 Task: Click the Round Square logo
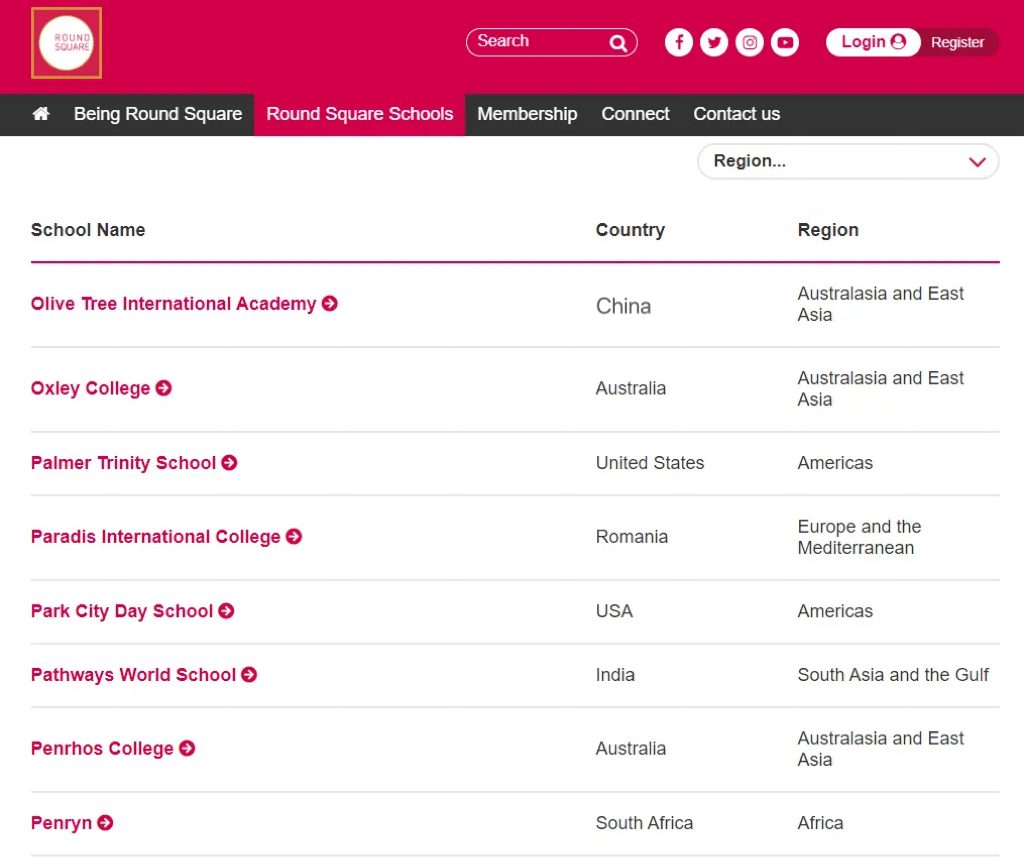tap(66, 43)
